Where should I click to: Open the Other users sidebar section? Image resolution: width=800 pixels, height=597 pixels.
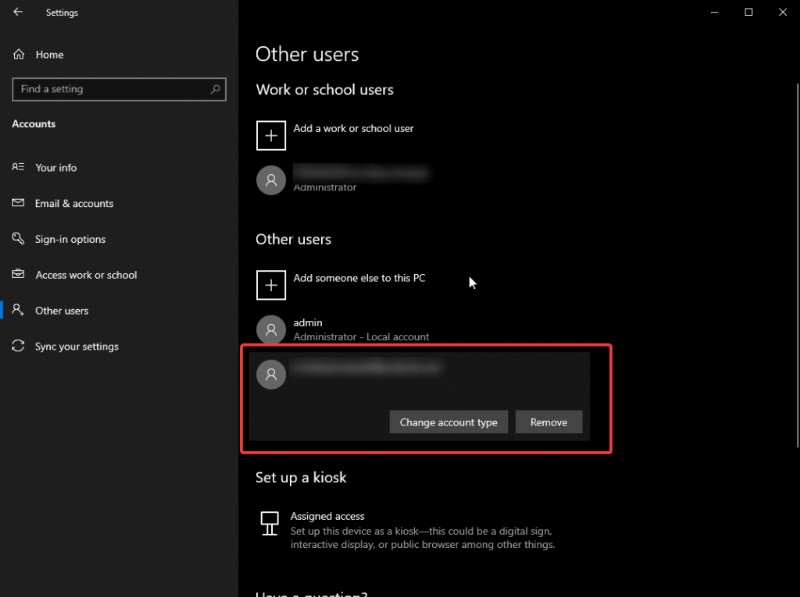tap(60, 310)
